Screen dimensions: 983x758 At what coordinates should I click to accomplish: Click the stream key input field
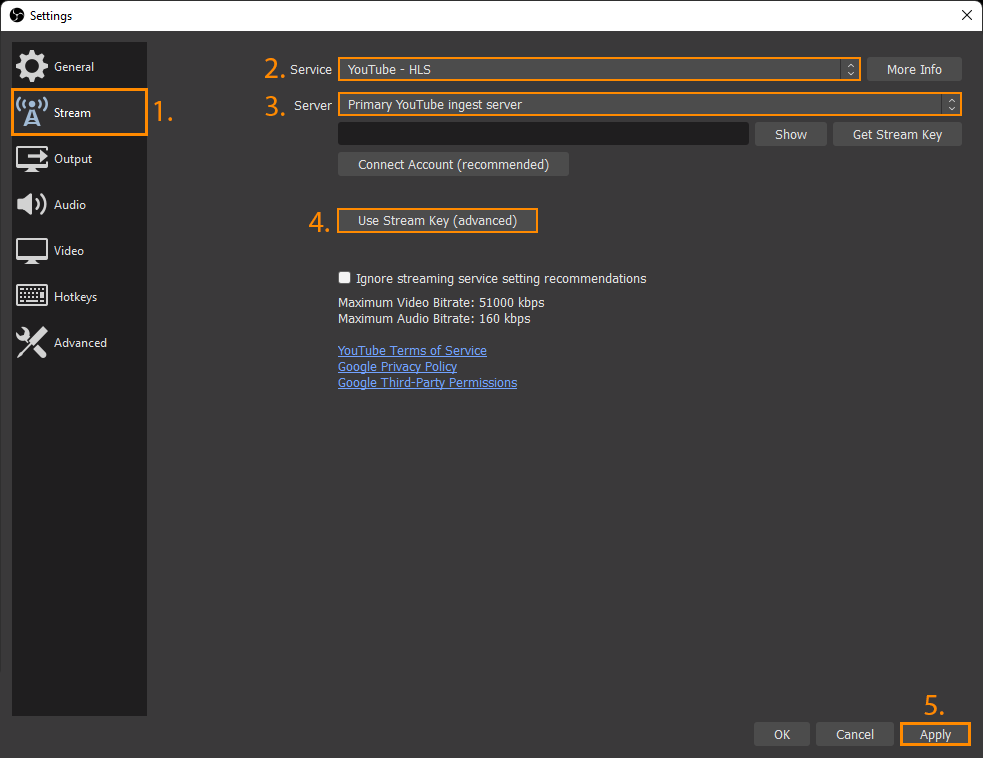pos(543,134)
